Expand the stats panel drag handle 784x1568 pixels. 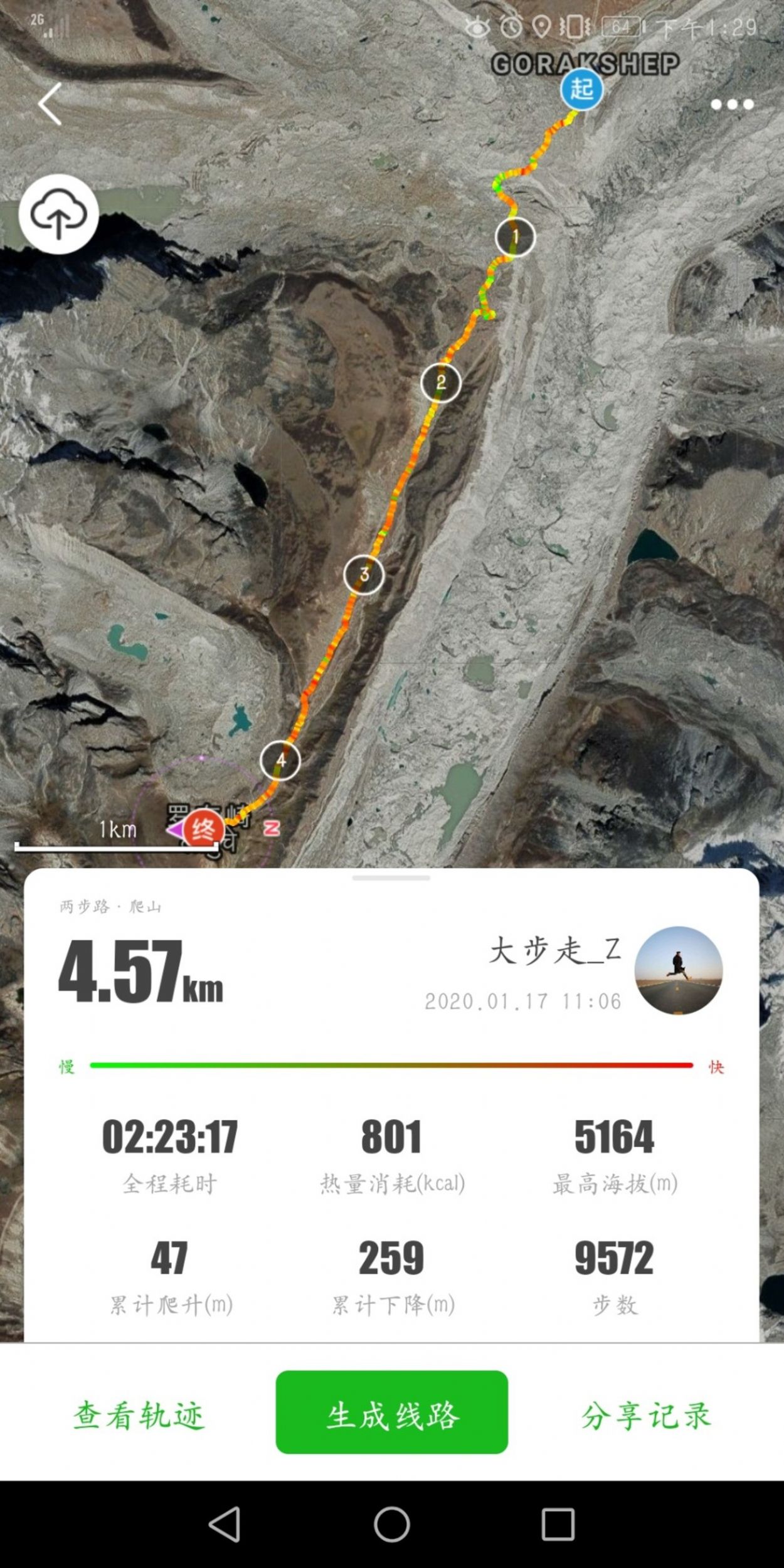[x=391, y=878]
